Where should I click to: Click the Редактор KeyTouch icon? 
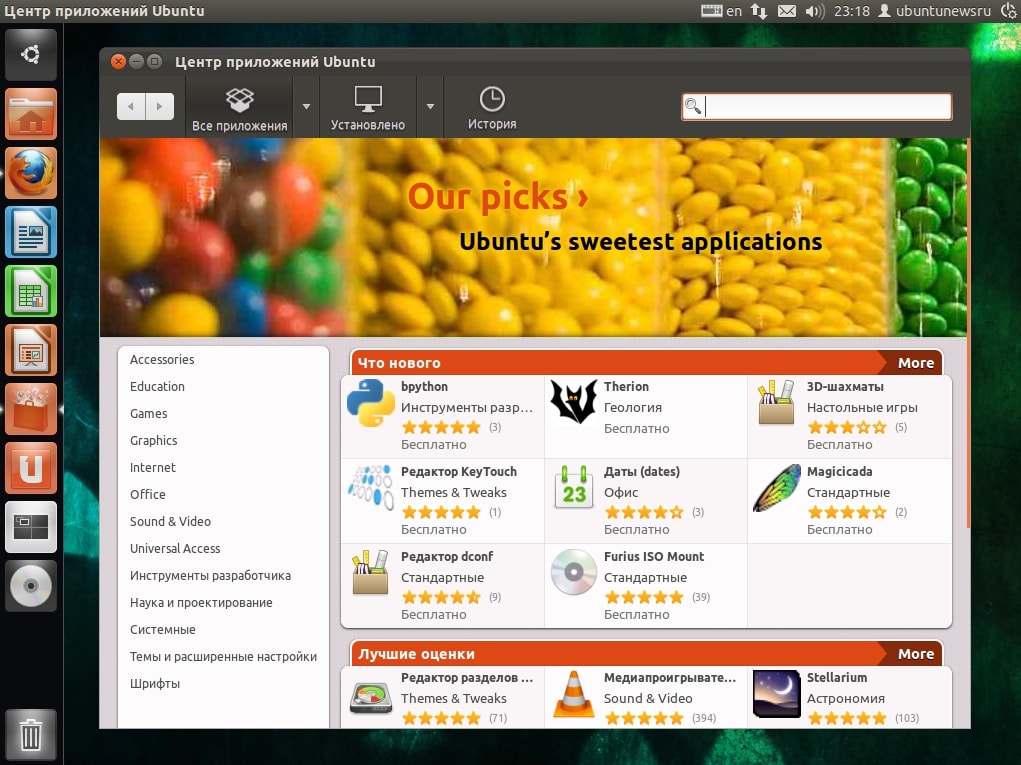(371, 487)
